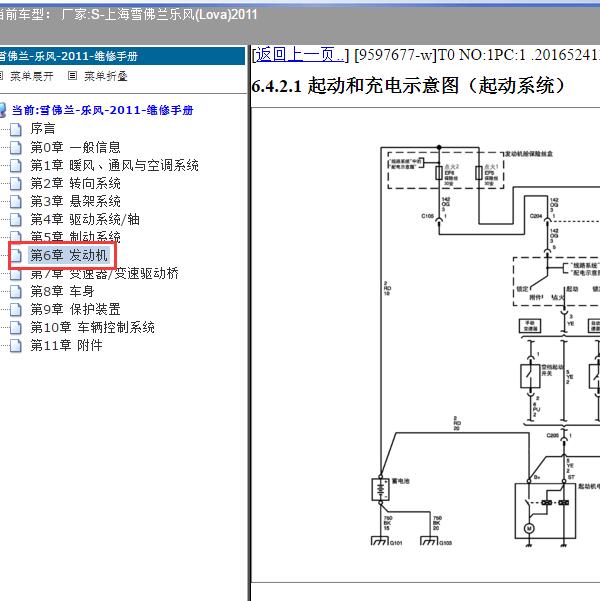
Task: Click 菜单展开 to expand menu
Action: point(32,76)
